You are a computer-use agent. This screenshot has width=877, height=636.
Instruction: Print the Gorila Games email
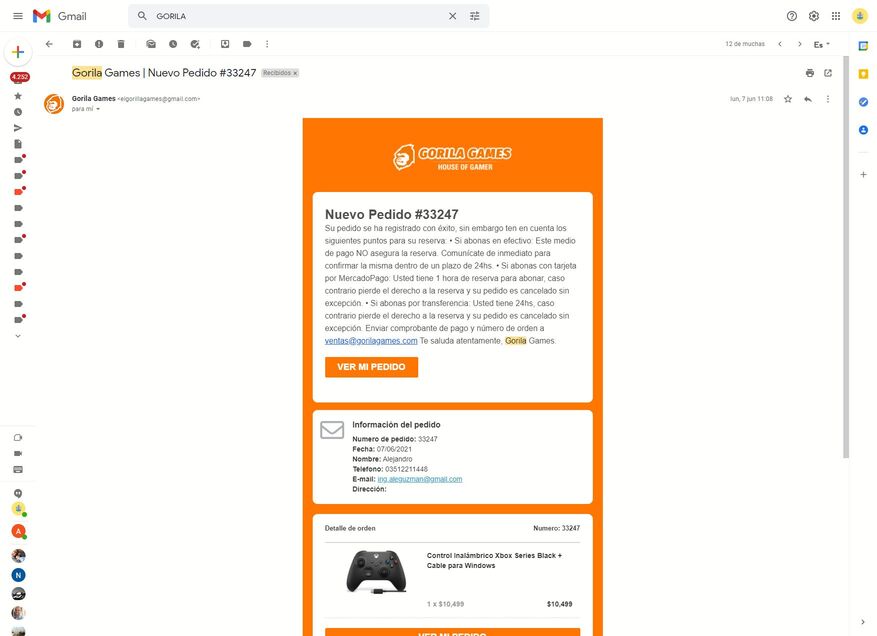point(810,73)
